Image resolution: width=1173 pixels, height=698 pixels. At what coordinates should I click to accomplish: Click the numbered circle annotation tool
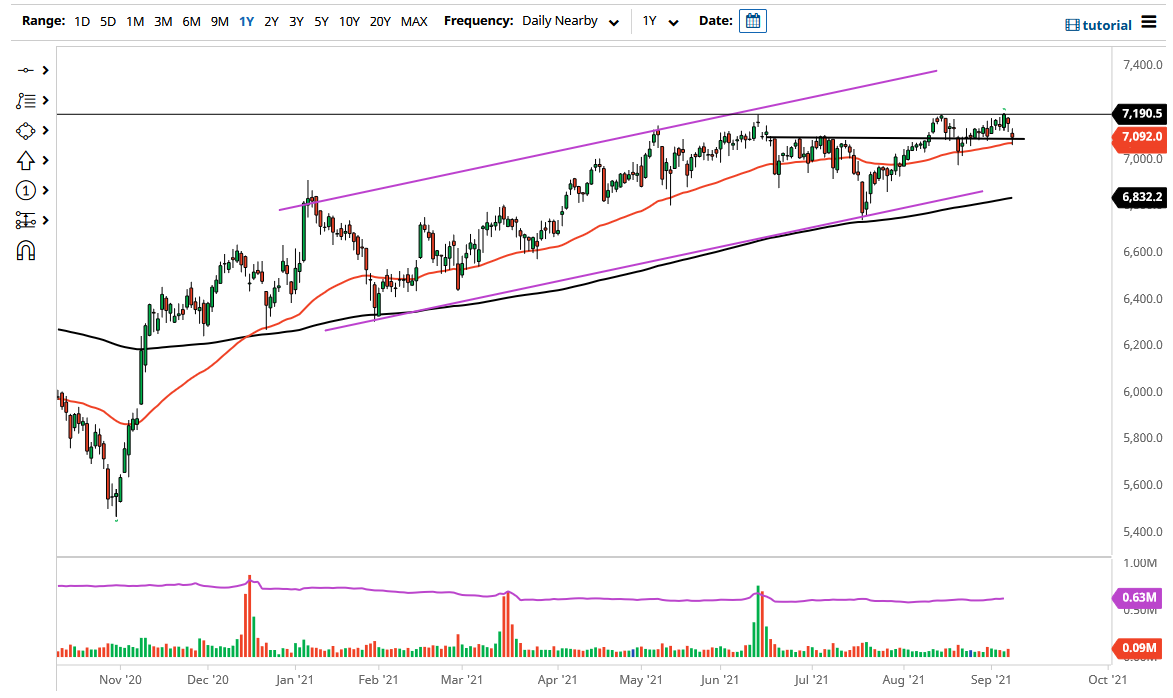click(25, 191)
